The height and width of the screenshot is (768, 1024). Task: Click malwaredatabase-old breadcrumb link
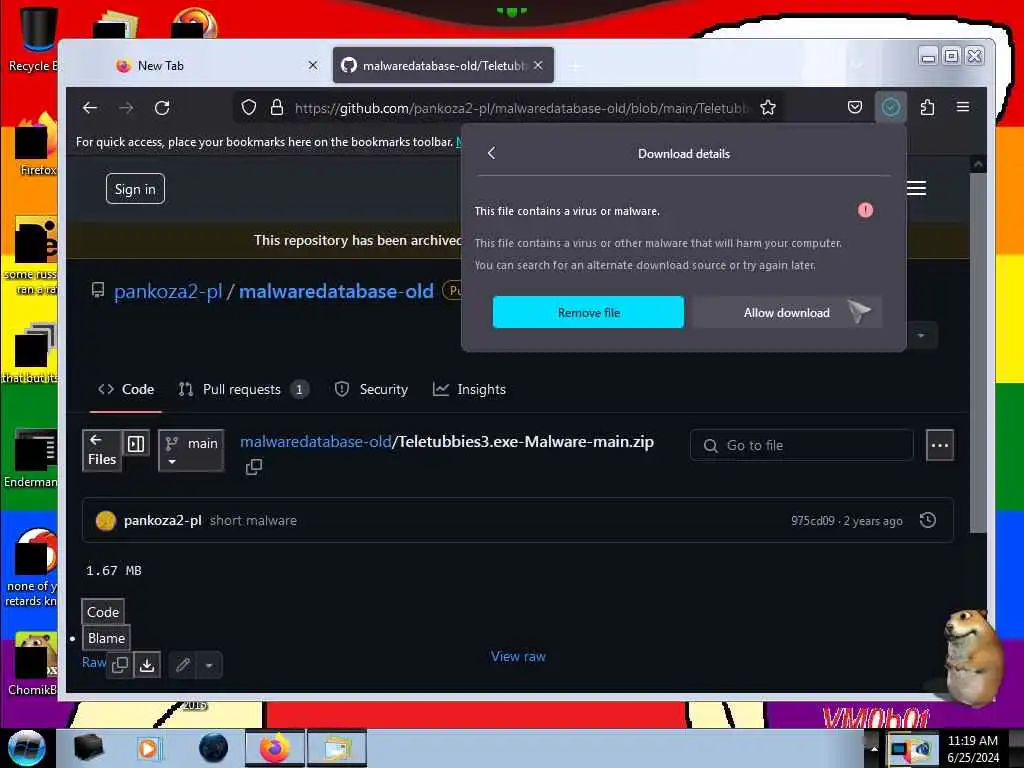pos(315,442)
